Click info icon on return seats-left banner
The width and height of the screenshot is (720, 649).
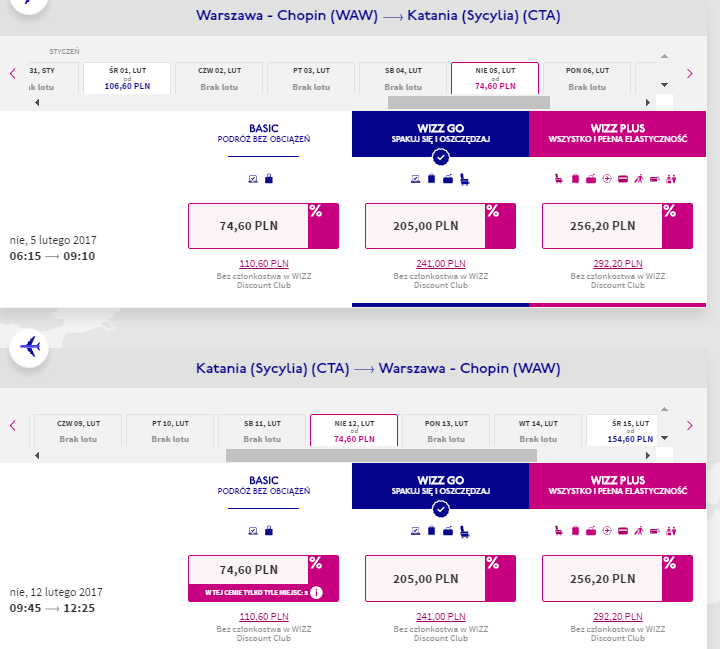pos(316,593)
